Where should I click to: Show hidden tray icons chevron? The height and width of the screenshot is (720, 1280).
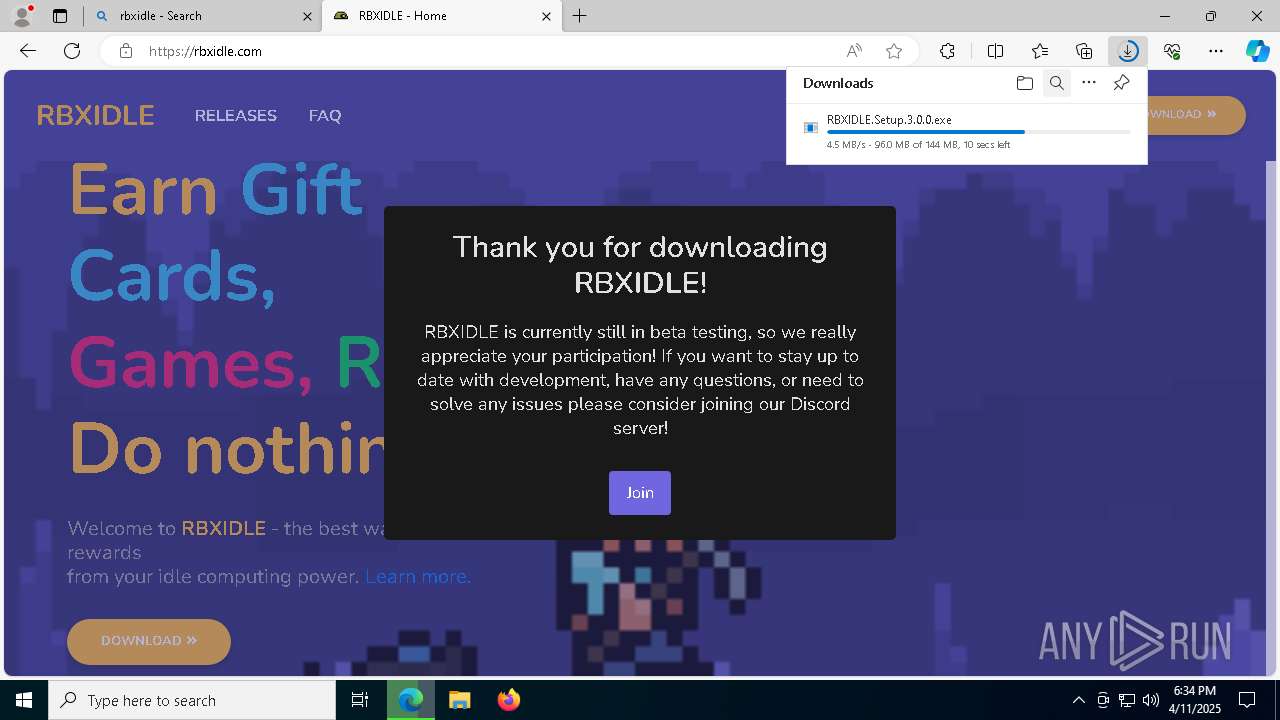tap(1078, 700)
